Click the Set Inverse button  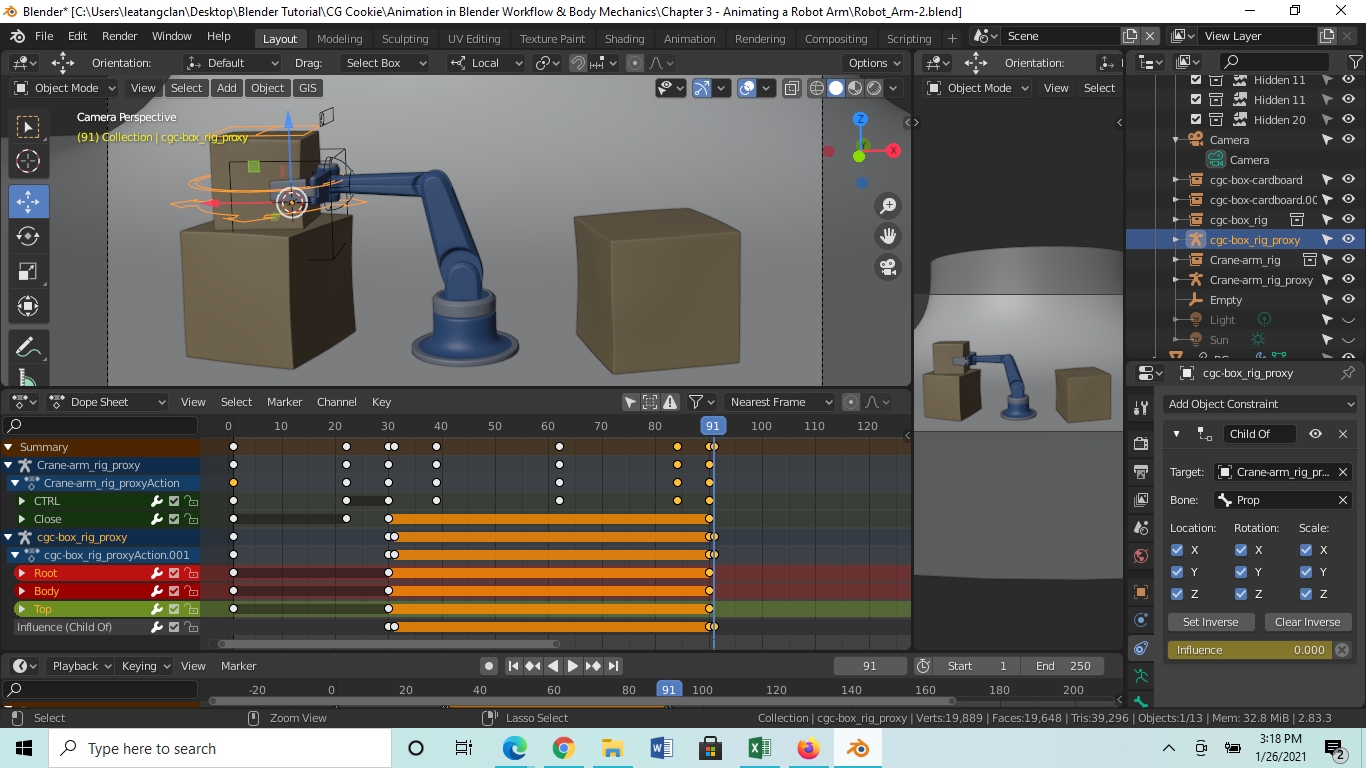coord(1210,622)
